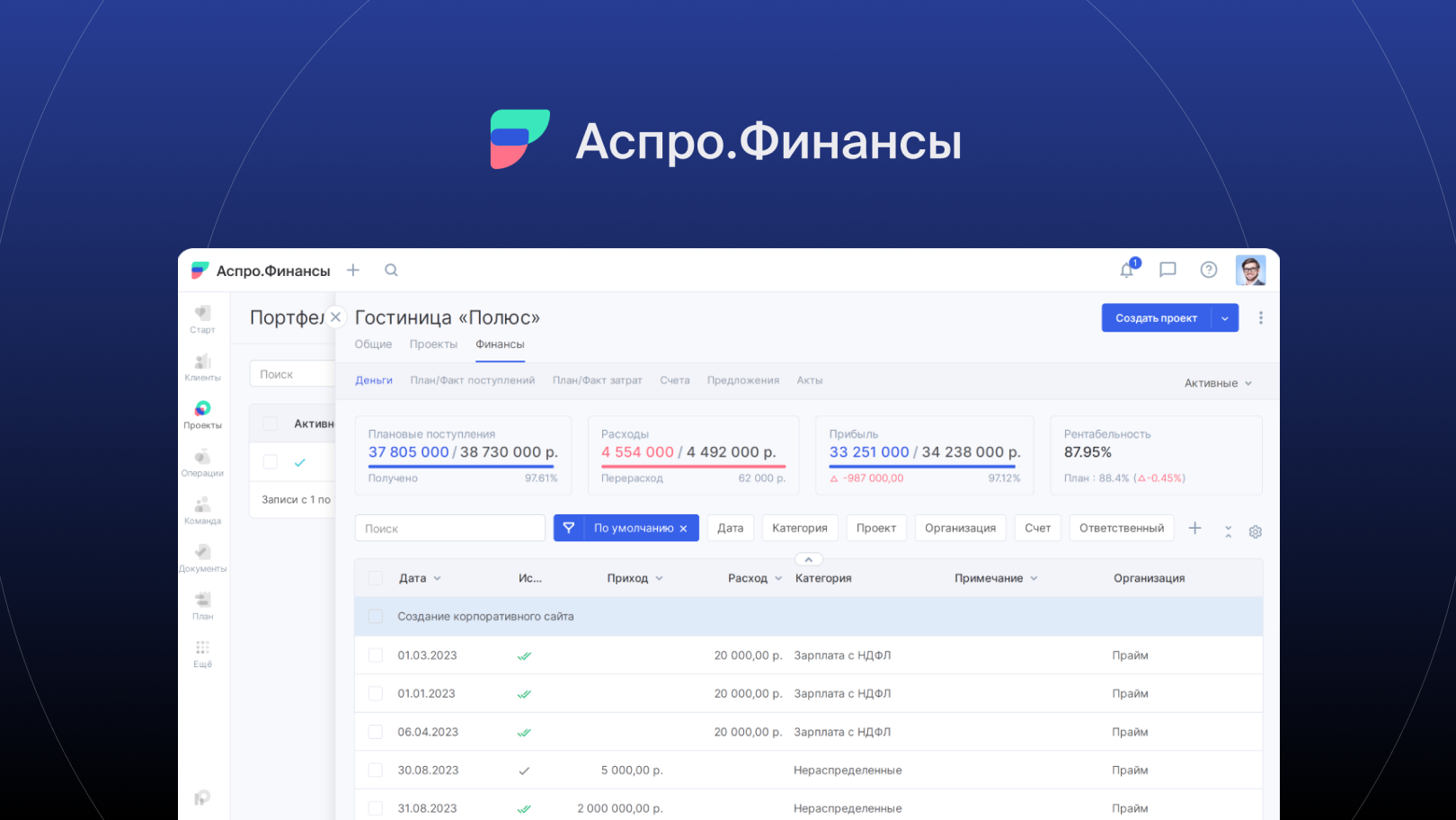This screenshot has width=1456, height=820.
Task: Open the Примечание column dropdown
Action: (x=1034, y=578)
